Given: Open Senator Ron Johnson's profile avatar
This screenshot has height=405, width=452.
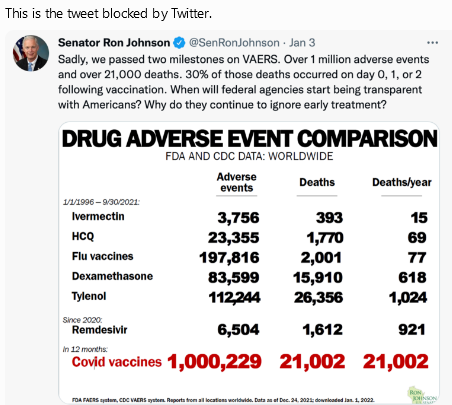Looking at the screenshot, I should pyautogui.click(x=31, y=53).
